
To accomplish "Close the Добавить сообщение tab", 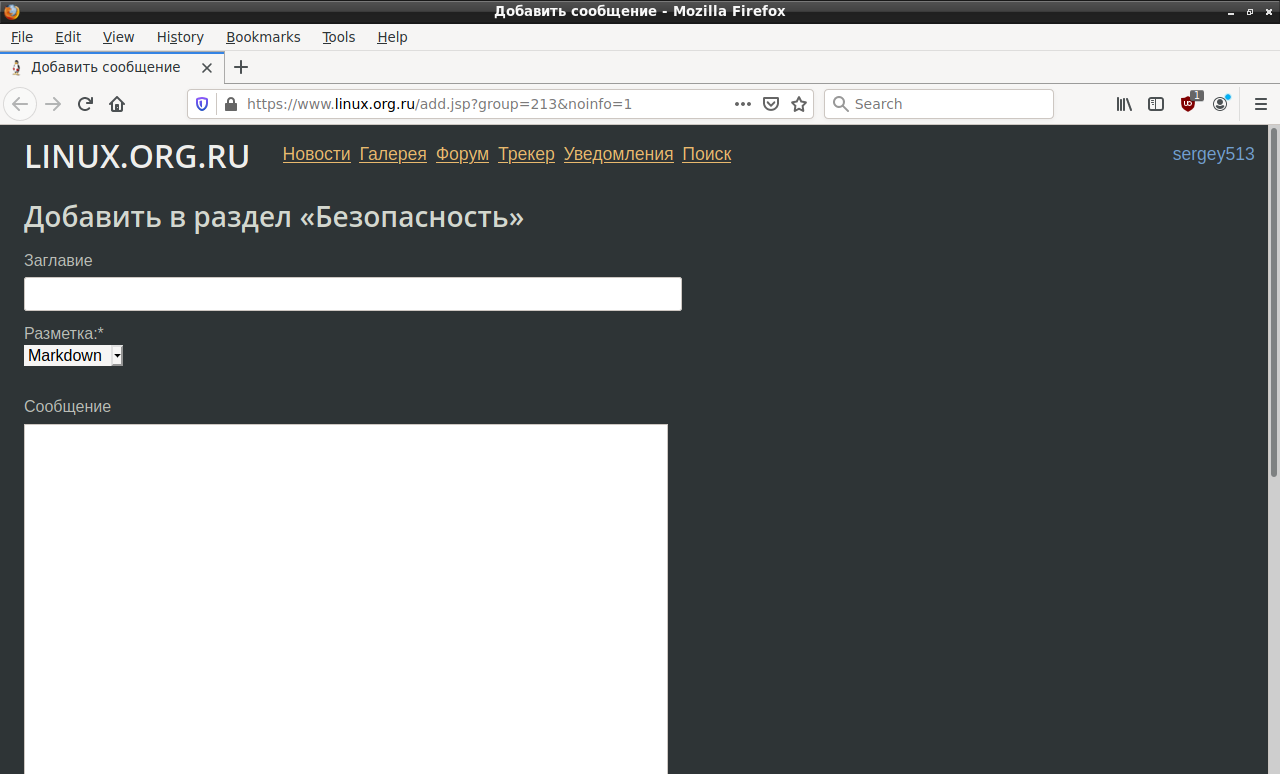I will [x=207, y=68].
